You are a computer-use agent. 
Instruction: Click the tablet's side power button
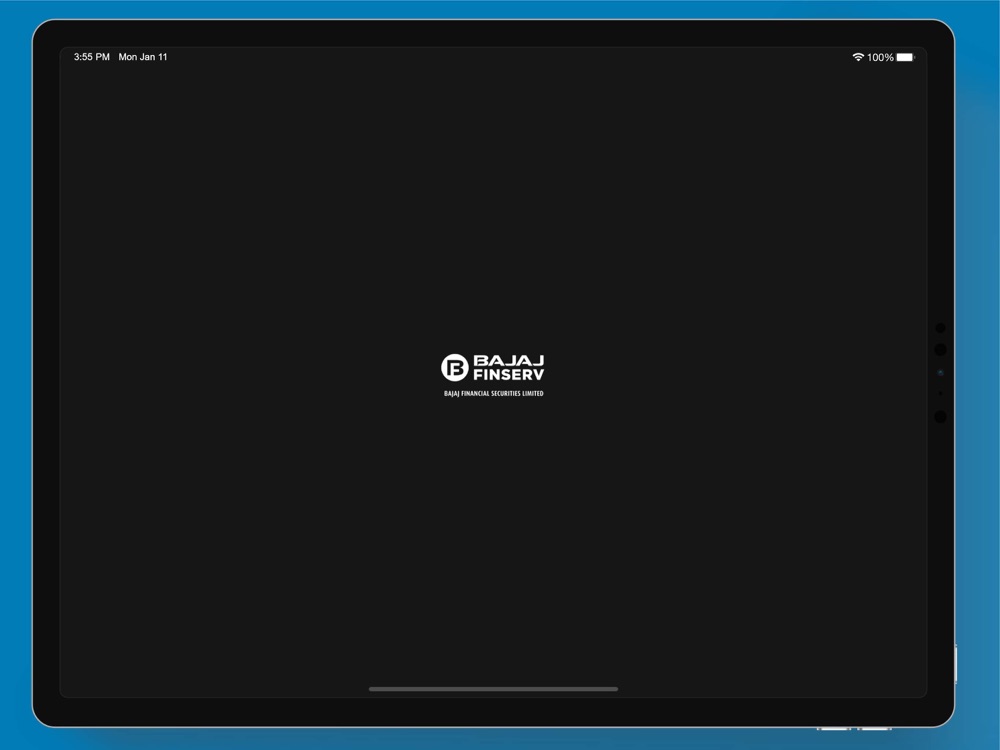coord(955,665)
